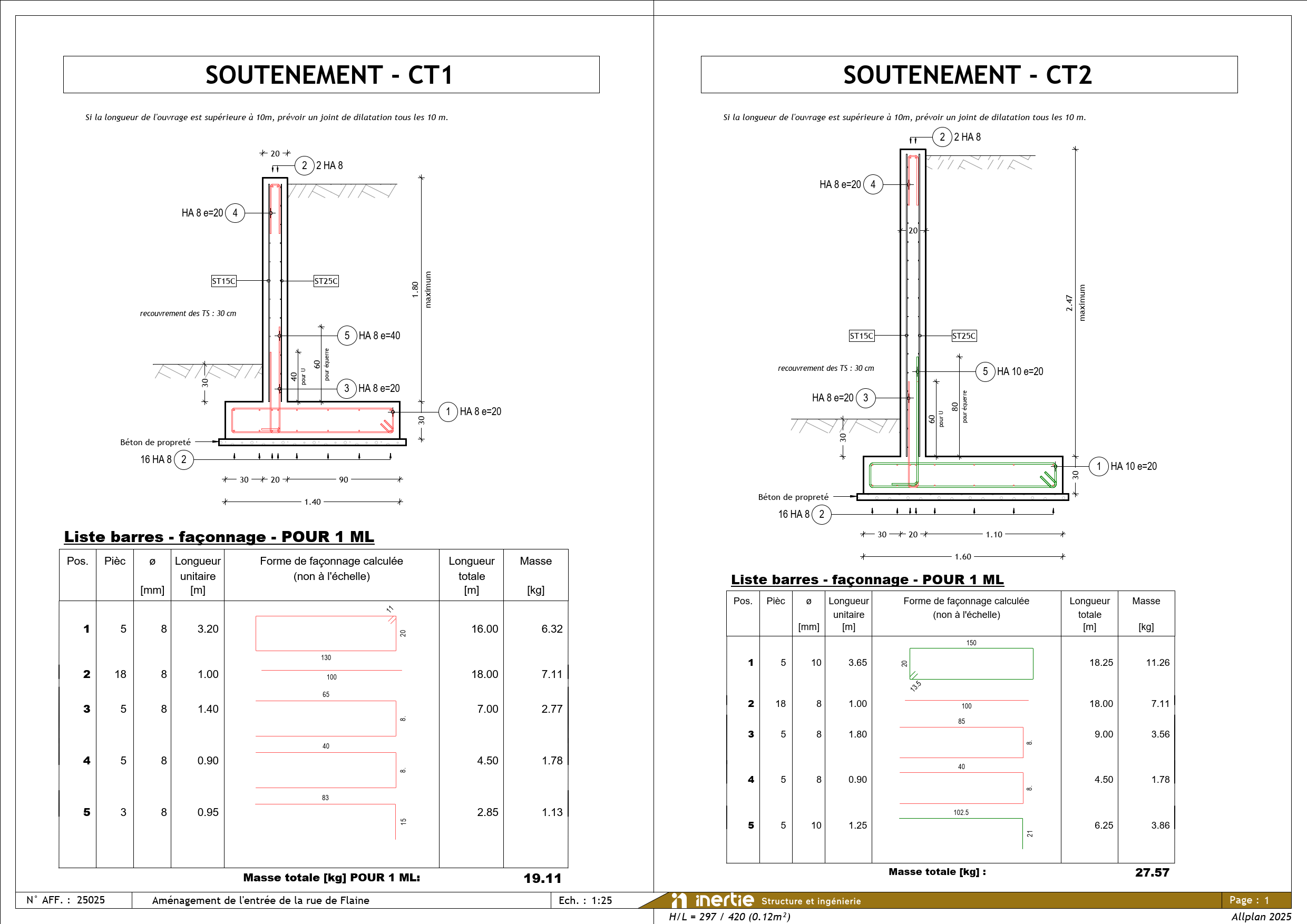Image resolution: width=1307 pixels, height=924 pixels.
Task: Click the CT1 Liste barres - façonnage heading
Action: 219,536
